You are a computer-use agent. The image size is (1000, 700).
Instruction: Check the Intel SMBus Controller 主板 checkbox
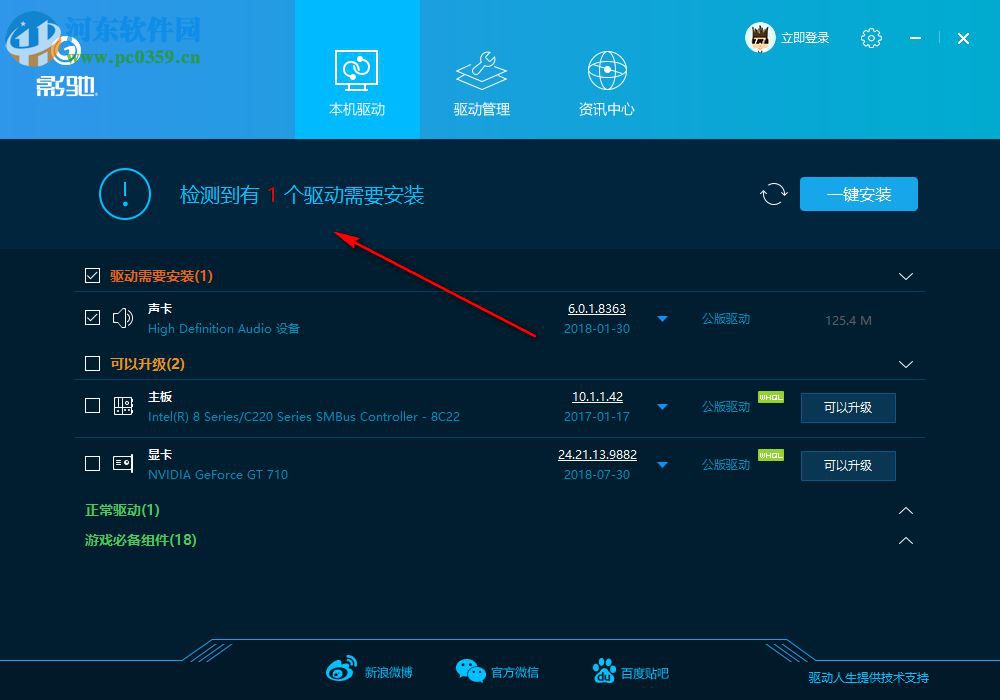point(92,406)
